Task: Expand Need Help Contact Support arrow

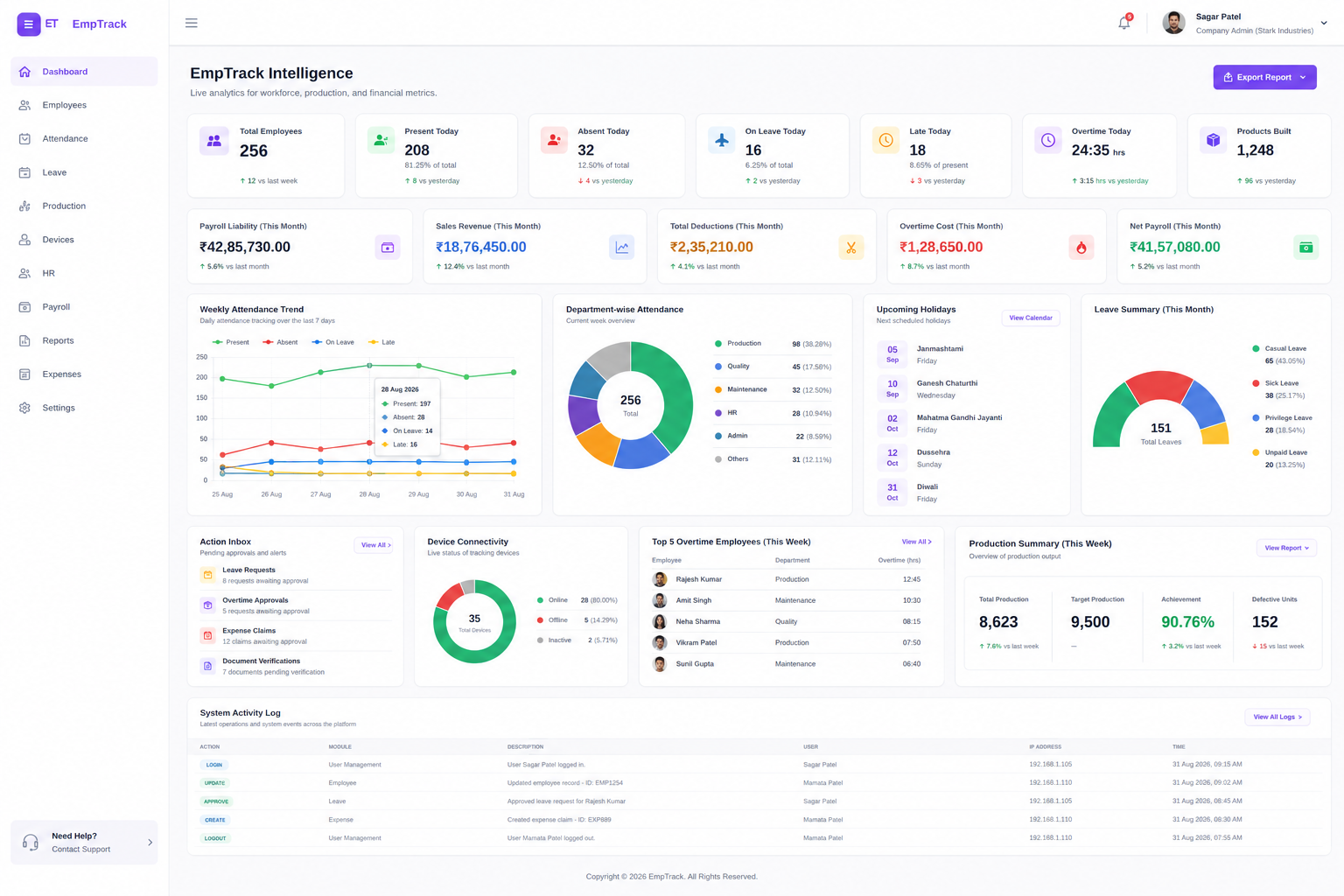Action: coord(150,843)
